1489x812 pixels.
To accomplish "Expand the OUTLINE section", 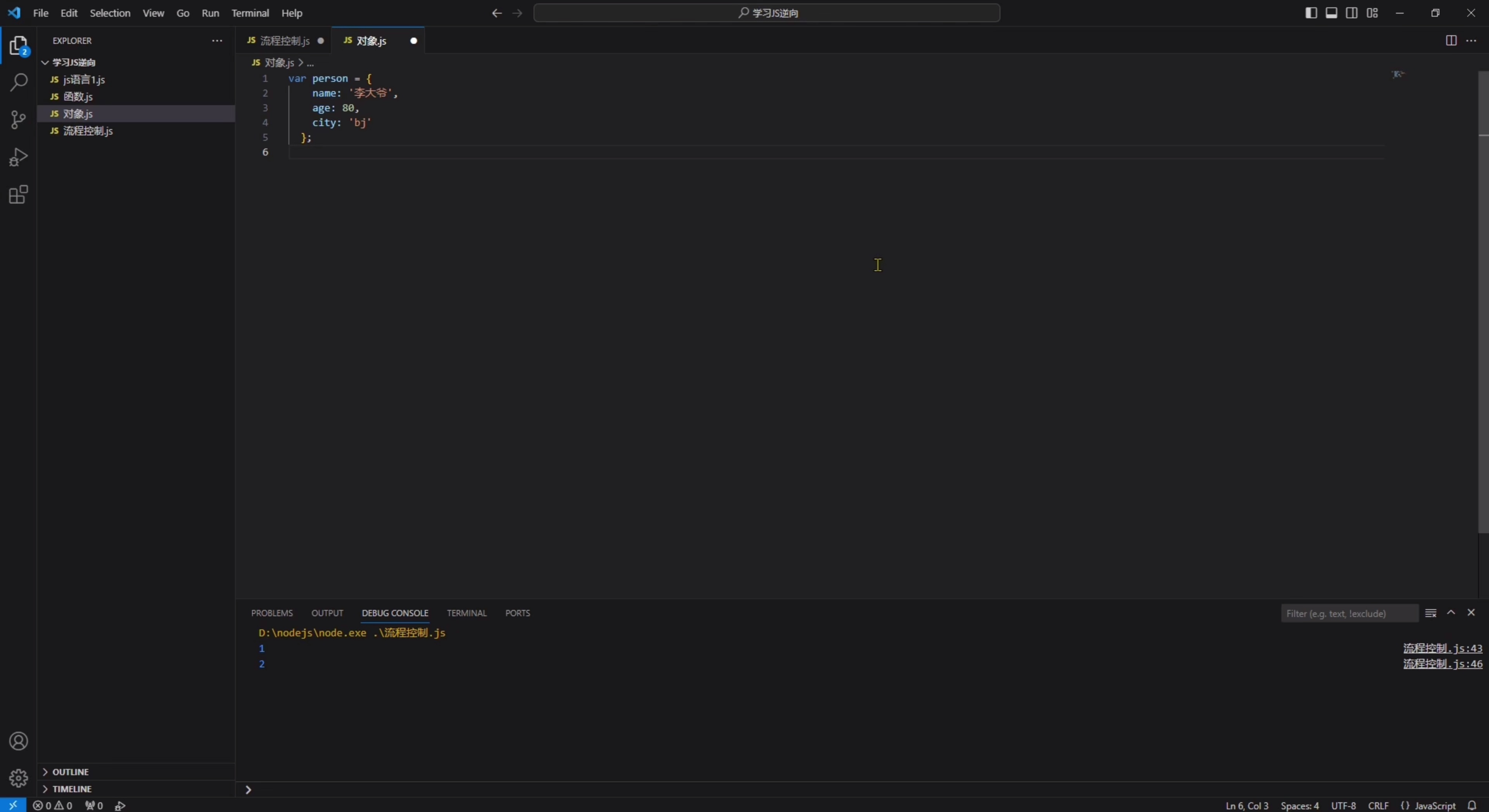I will 71,772.
